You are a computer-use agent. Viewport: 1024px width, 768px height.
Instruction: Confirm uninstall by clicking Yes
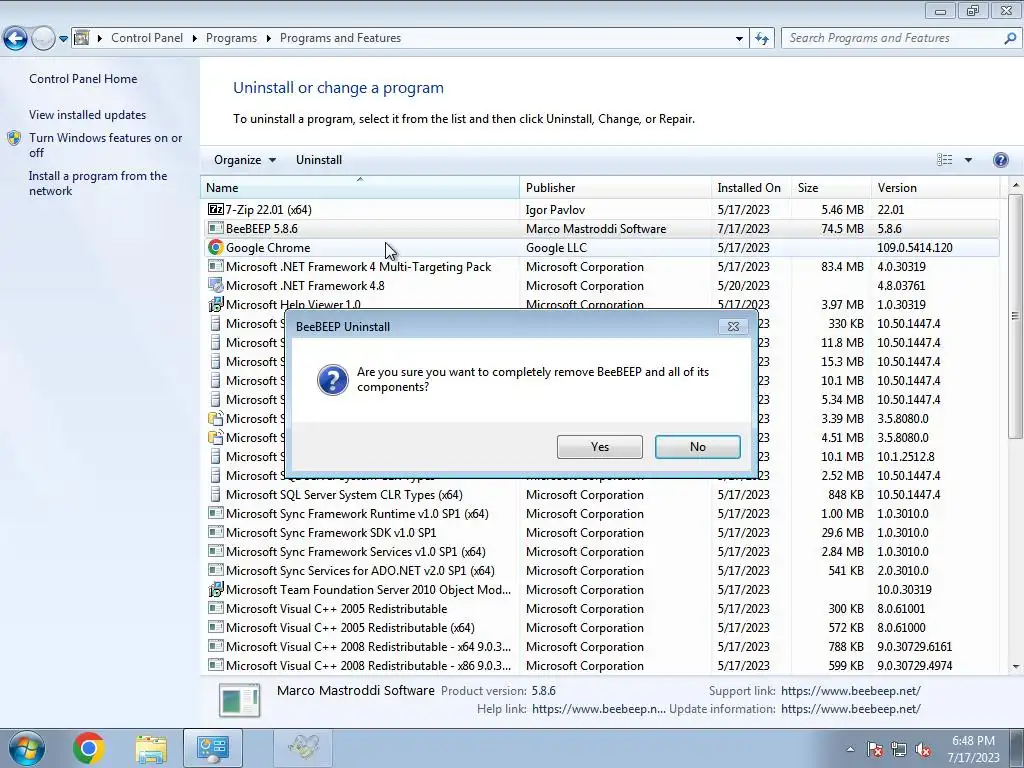point(600,447)
